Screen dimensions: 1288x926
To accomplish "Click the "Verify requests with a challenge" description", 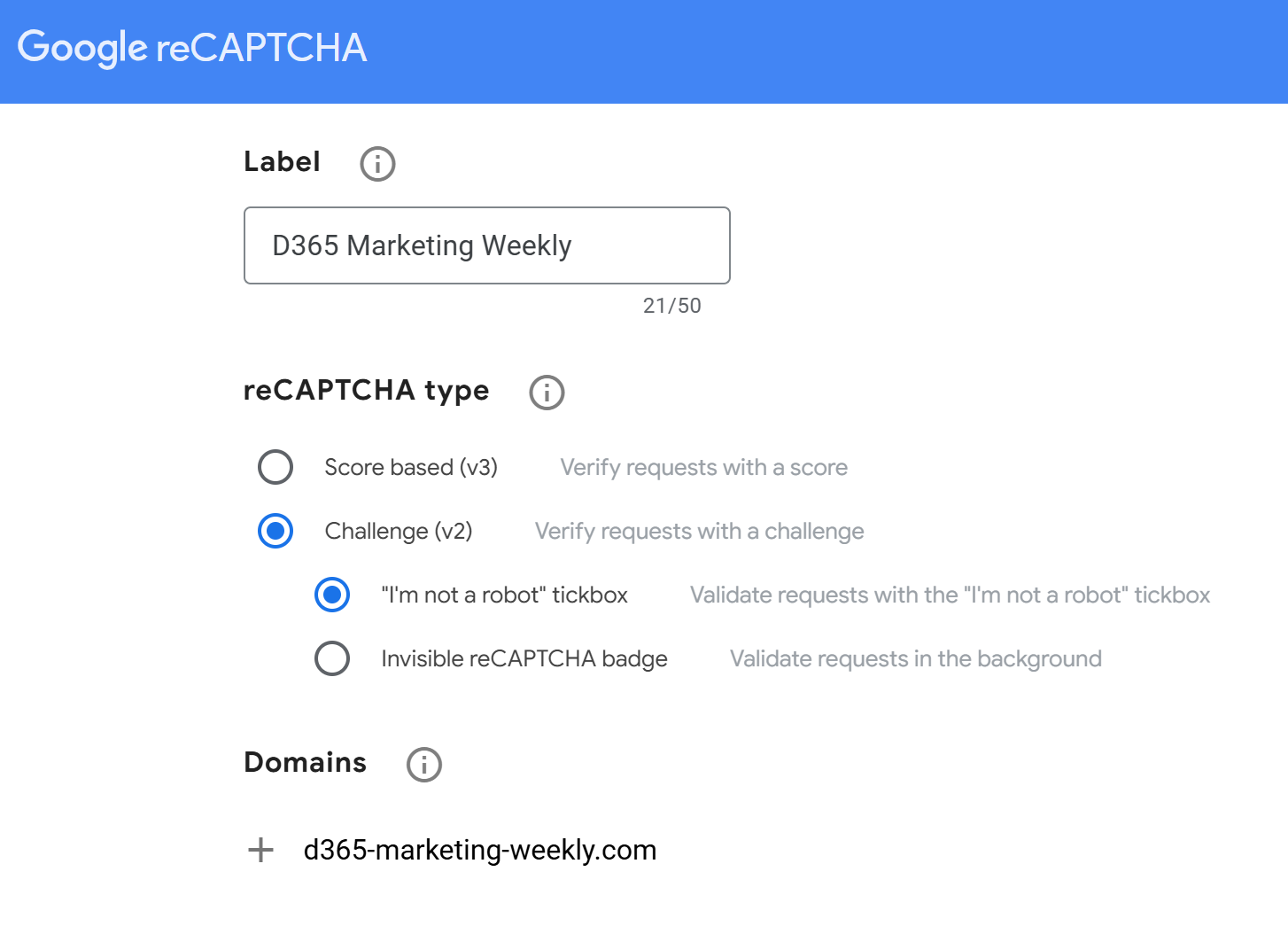I will 699,531.
